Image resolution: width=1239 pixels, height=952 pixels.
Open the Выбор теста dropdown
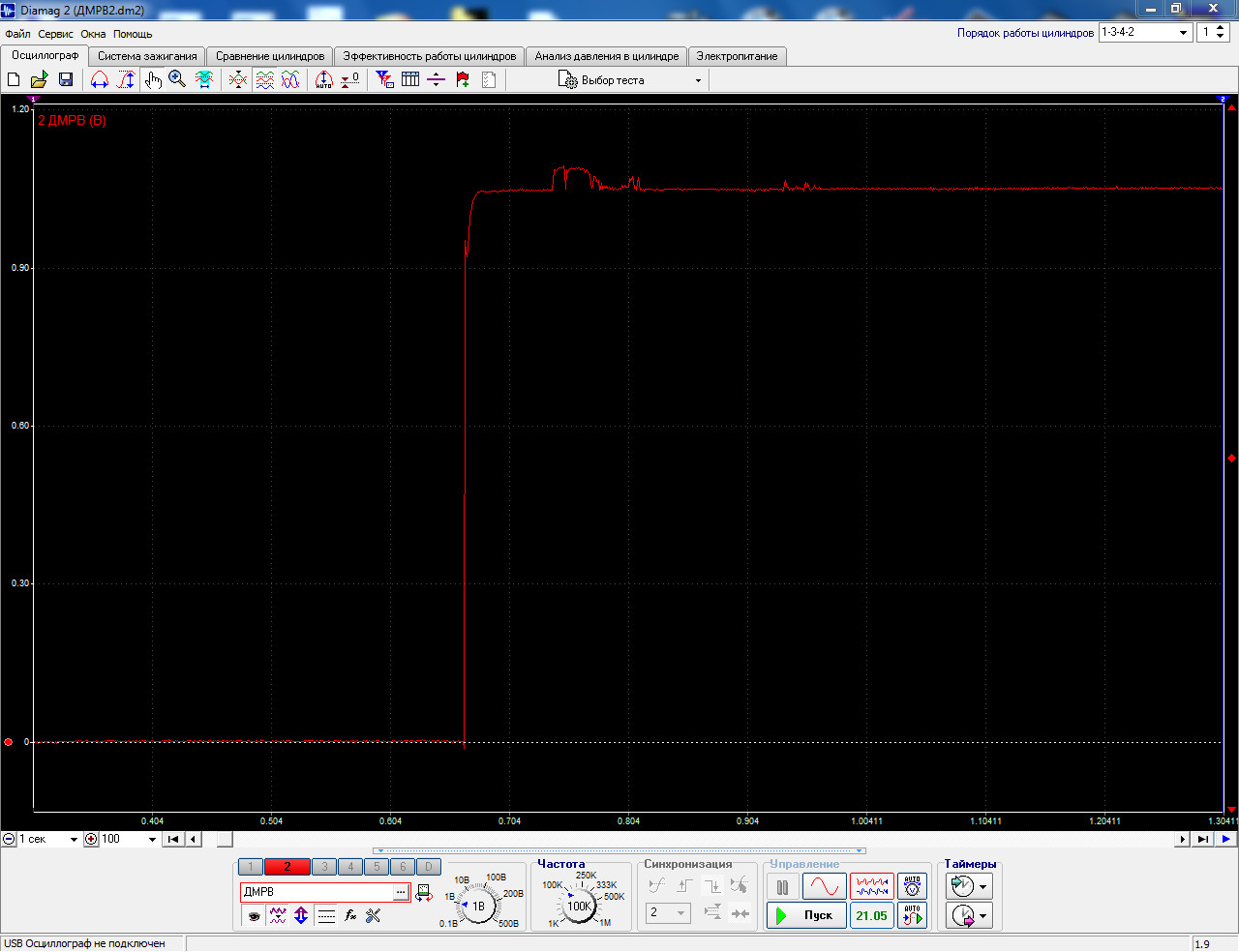click(x=630, y=80)
